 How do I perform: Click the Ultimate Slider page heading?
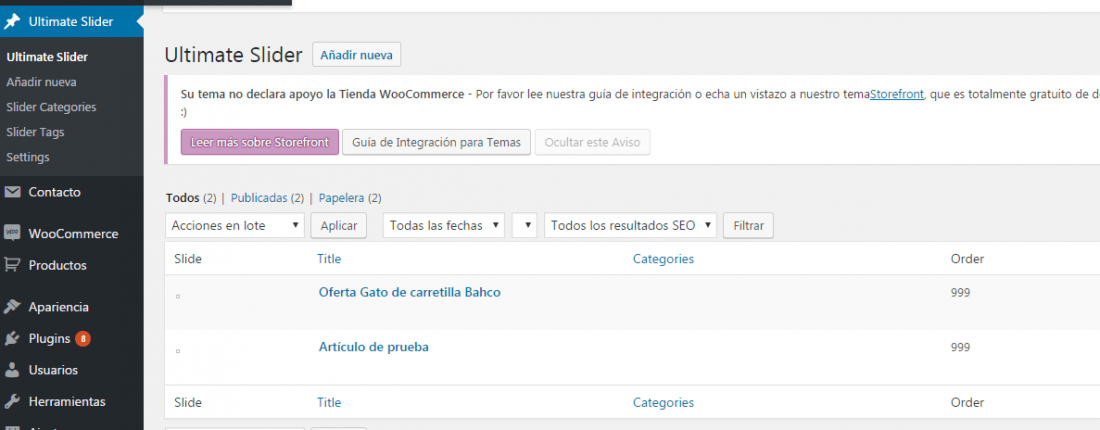[234, 55]
